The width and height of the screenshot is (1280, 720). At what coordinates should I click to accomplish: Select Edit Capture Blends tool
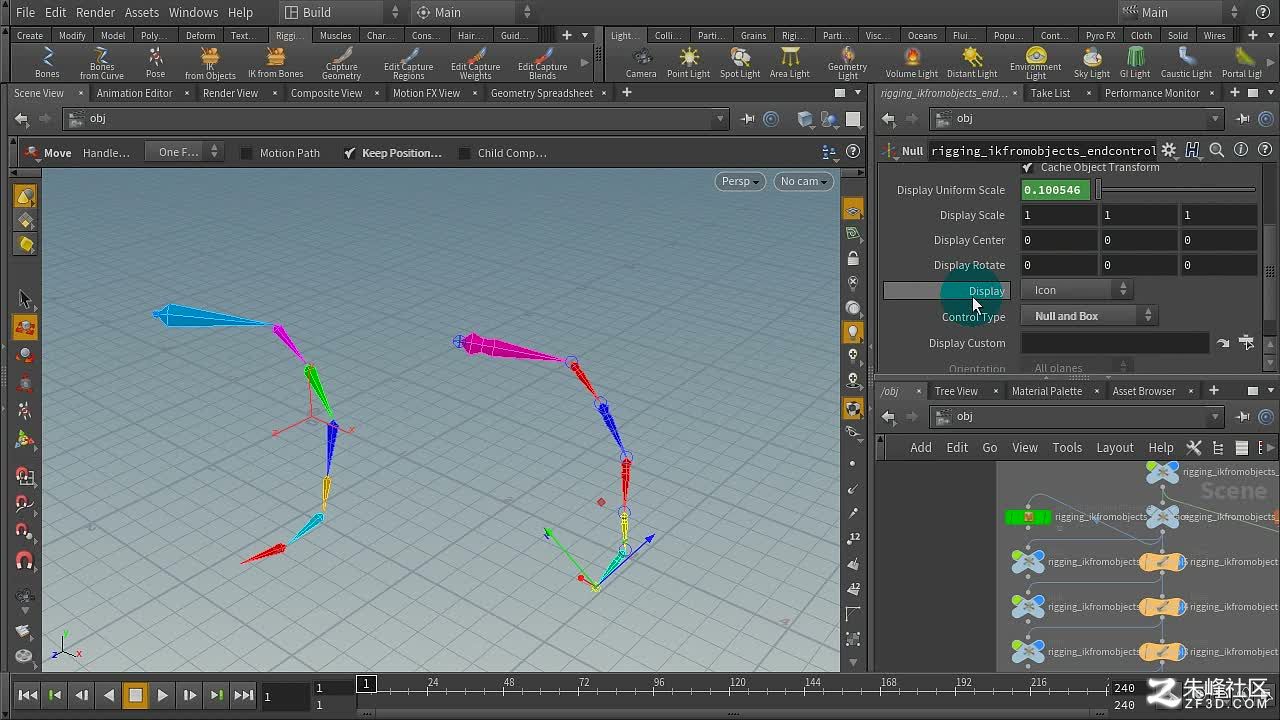542,63
